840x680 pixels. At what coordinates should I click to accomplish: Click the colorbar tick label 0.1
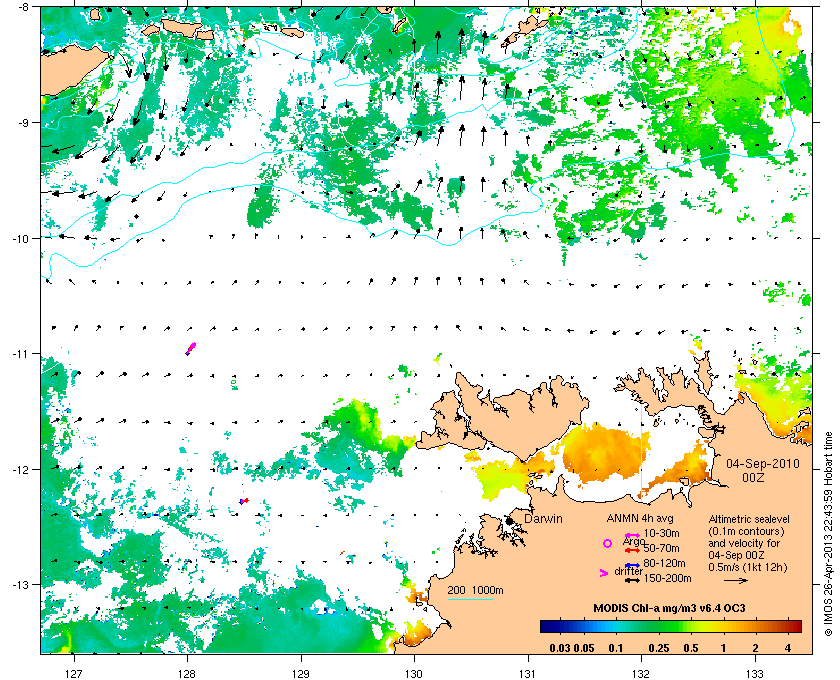tap(616, 648)
